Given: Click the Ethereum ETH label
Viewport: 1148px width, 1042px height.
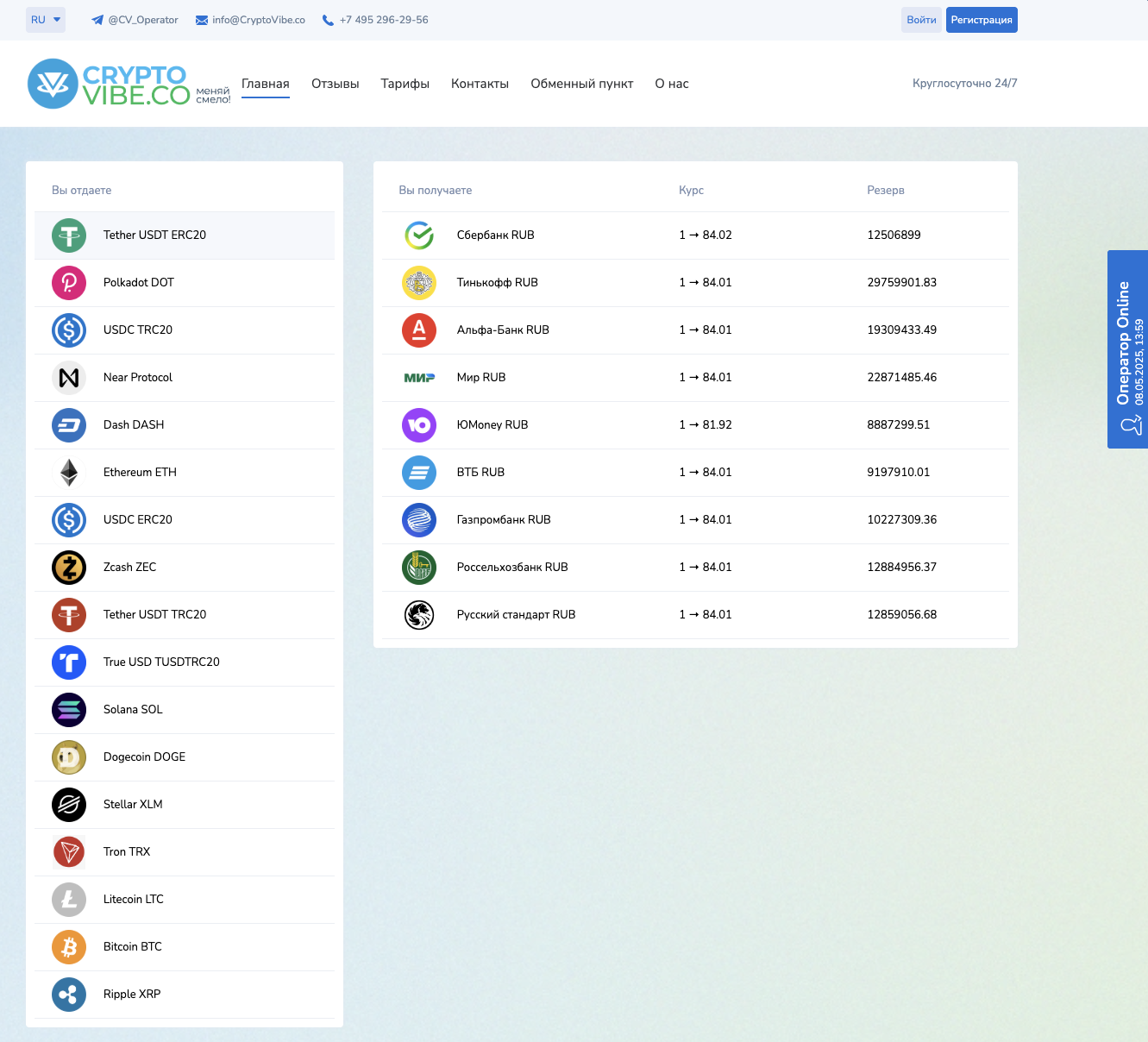Looking at the screenshot, I should pos(140,473).
